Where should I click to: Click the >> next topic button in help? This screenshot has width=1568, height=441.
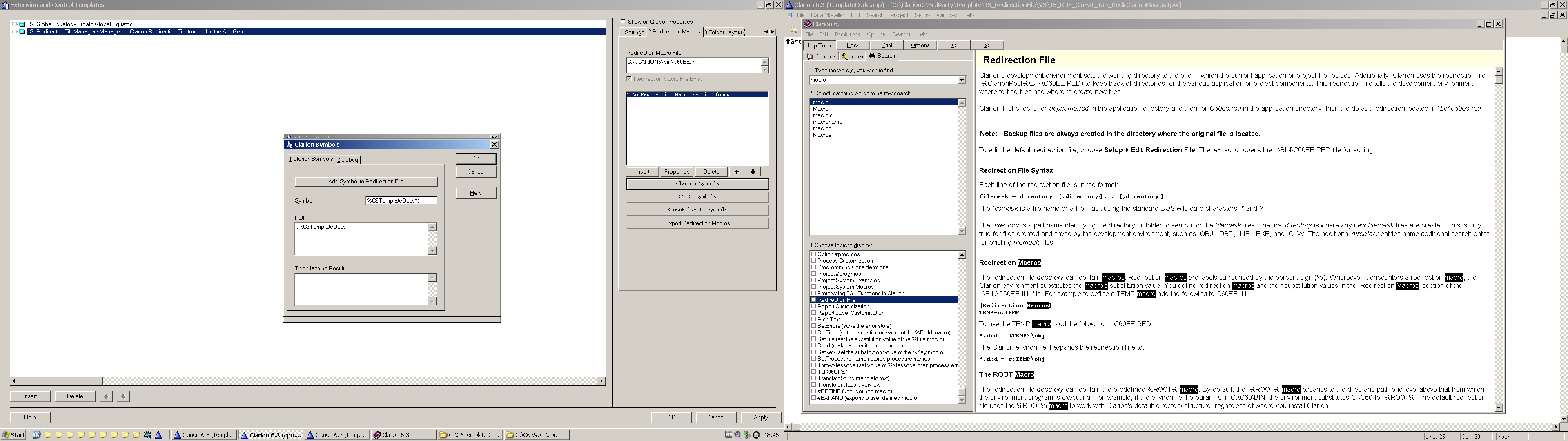pyautogui.click(x=987, y=45)
